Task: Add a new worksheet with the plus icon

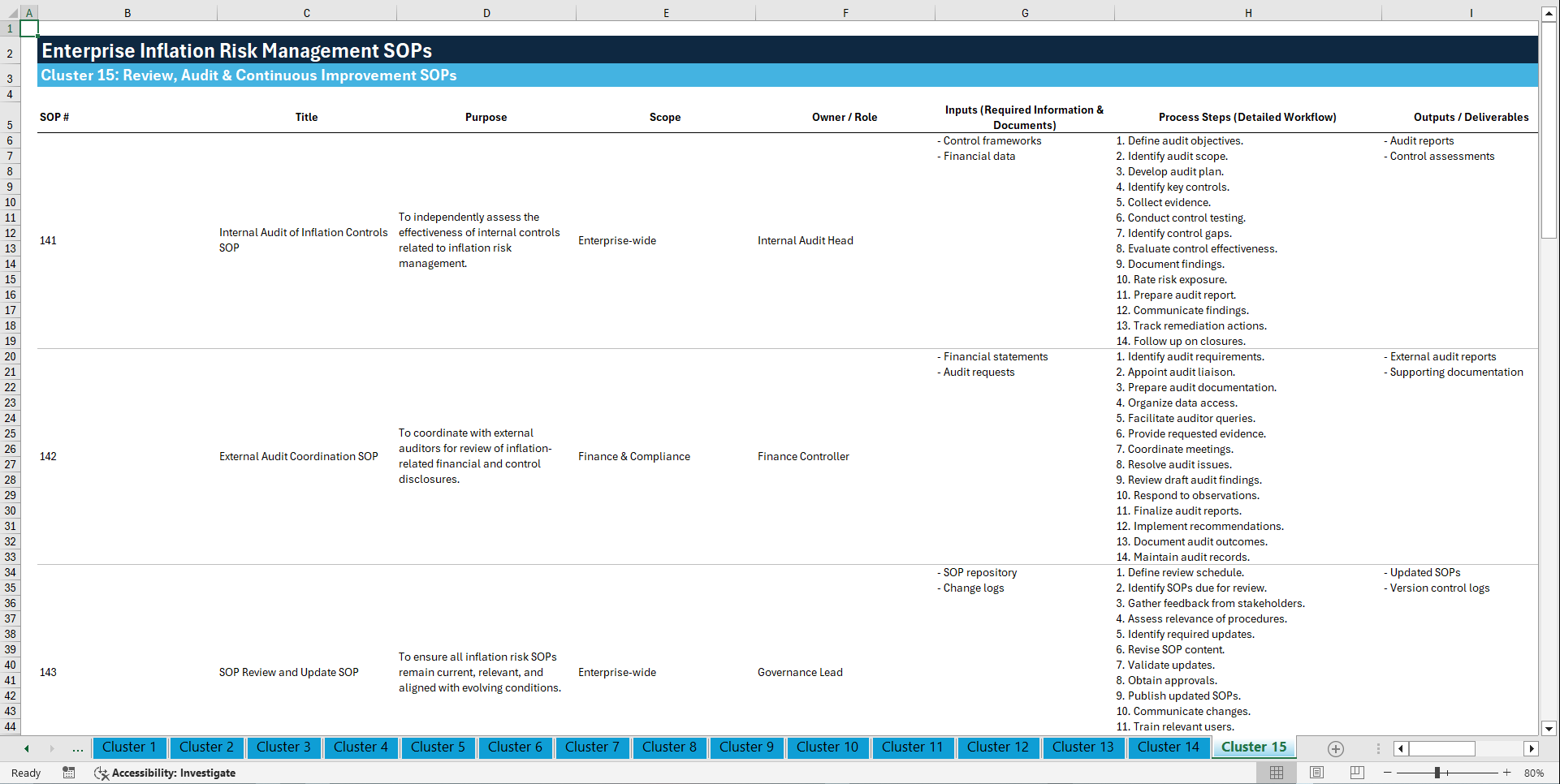Action: point(1334,748)
